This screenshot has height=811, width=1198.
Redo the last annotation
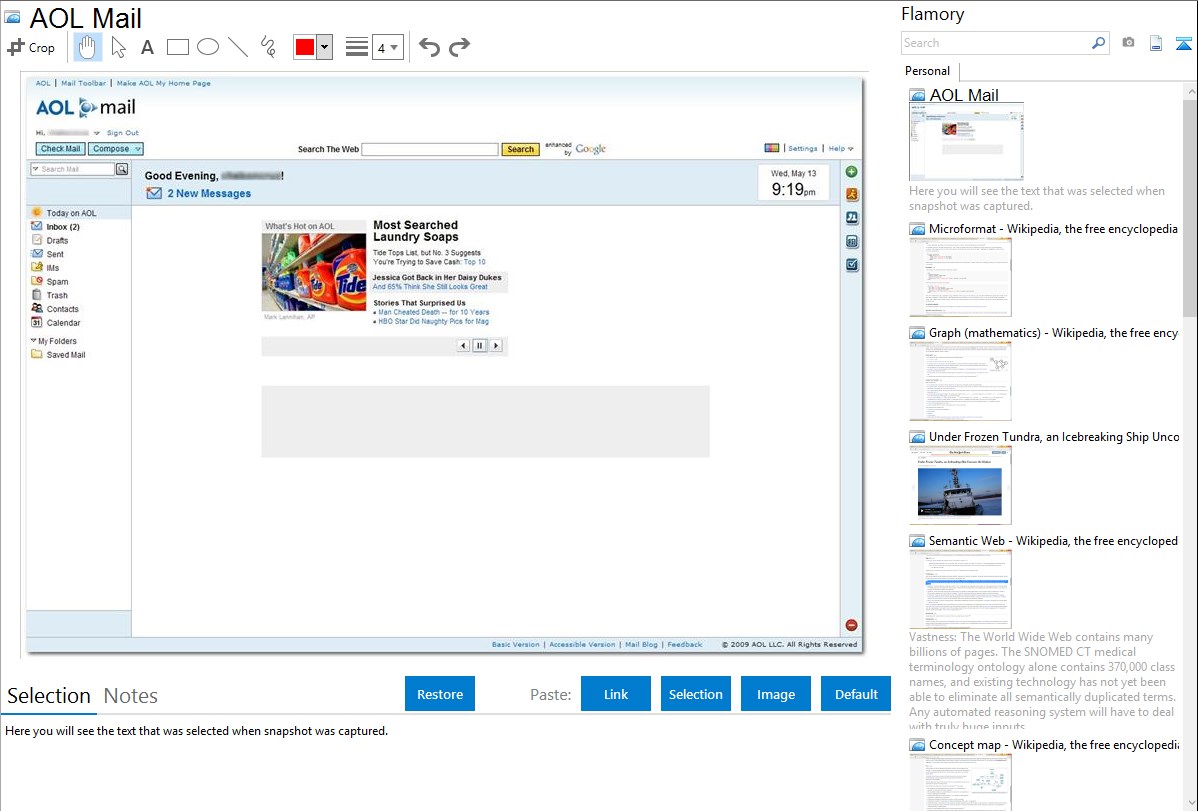coord(459,47)
